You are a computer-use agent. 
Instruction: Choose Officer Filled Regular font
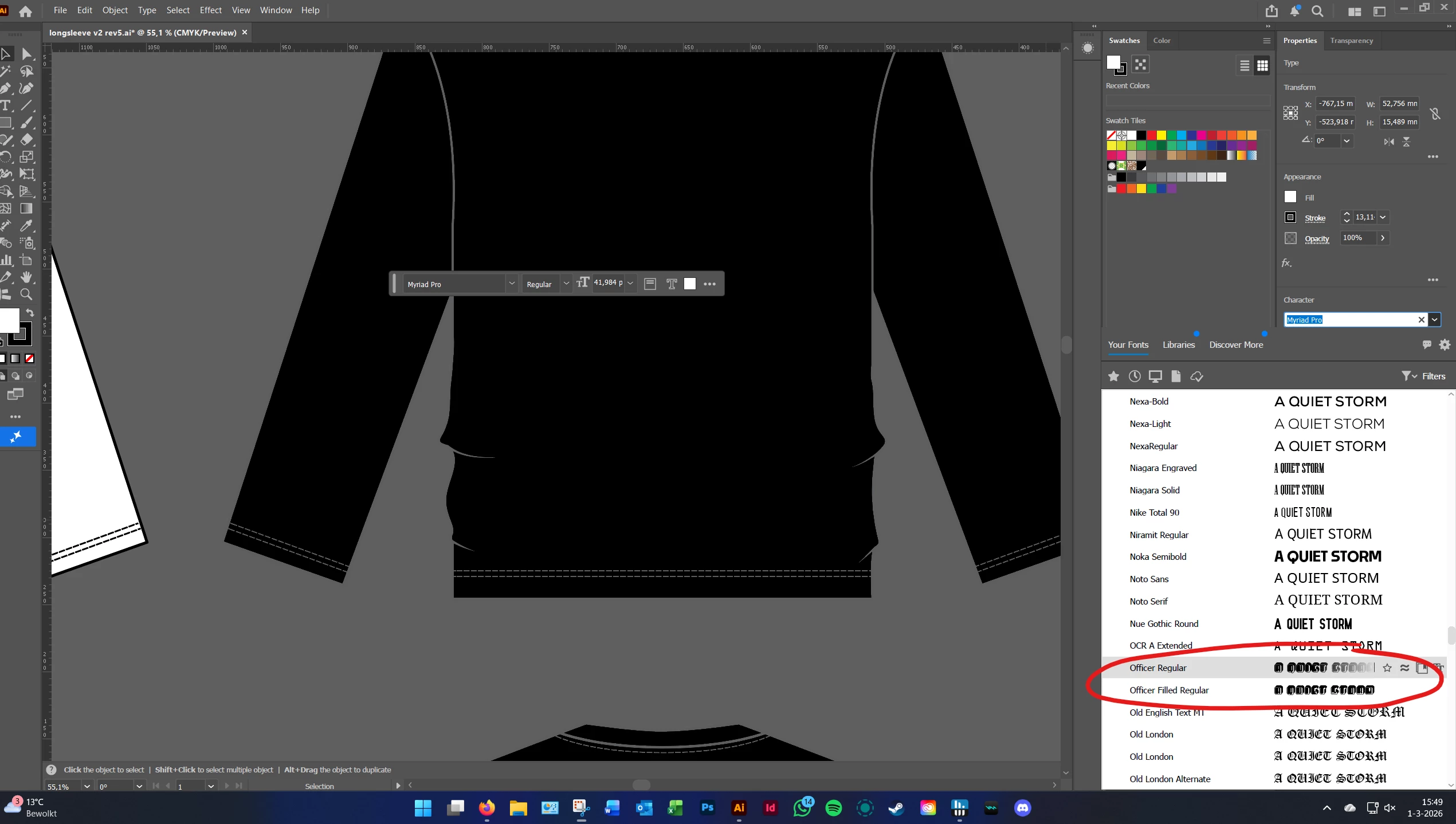[x=1169, y=690]
